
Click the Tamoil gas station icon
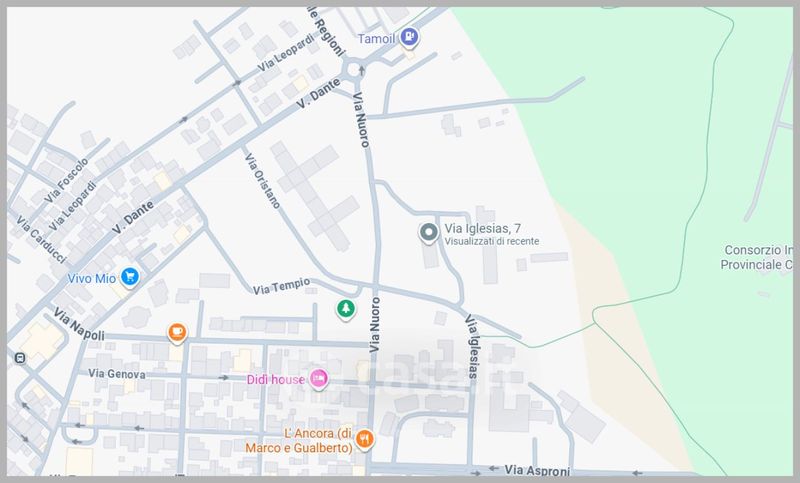click(x=410, y=38)
